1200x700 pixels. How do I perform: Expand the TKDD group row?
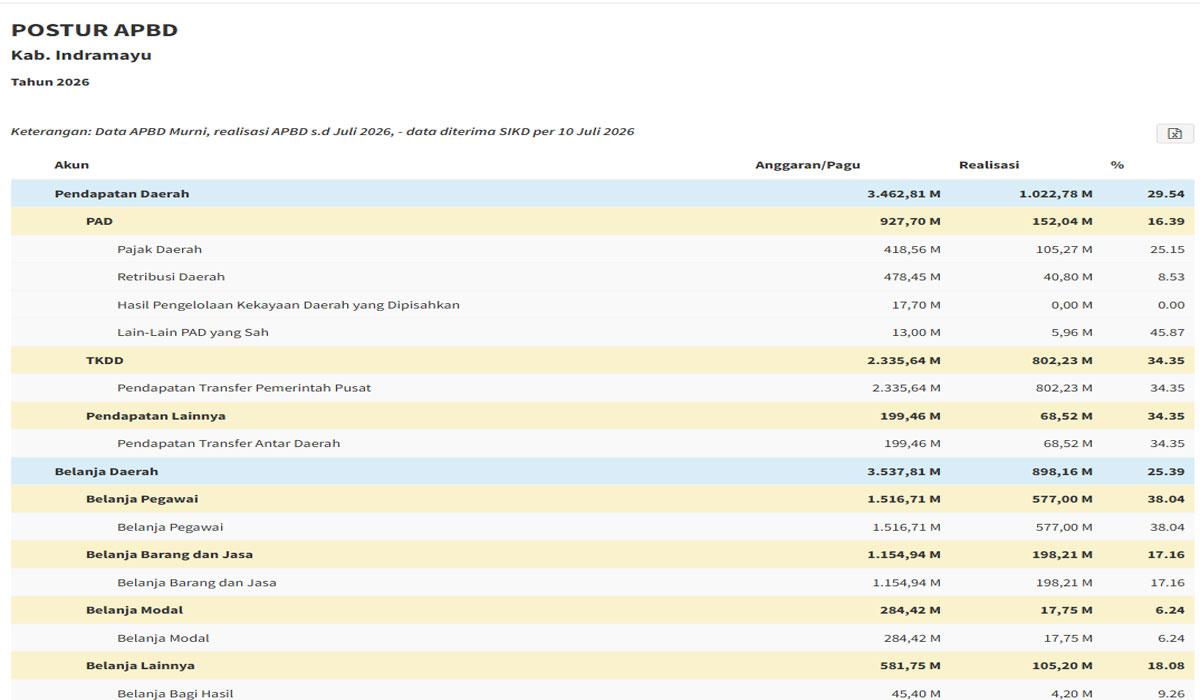click(x=603, y=360)
